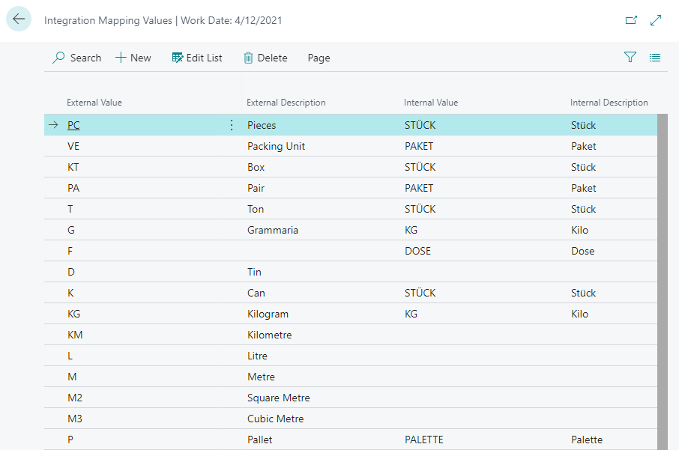Image resolution: width=679 pixels, height=450 pixels.
Task: Open Internal Value column header options
Action: (x=431, y=103)
